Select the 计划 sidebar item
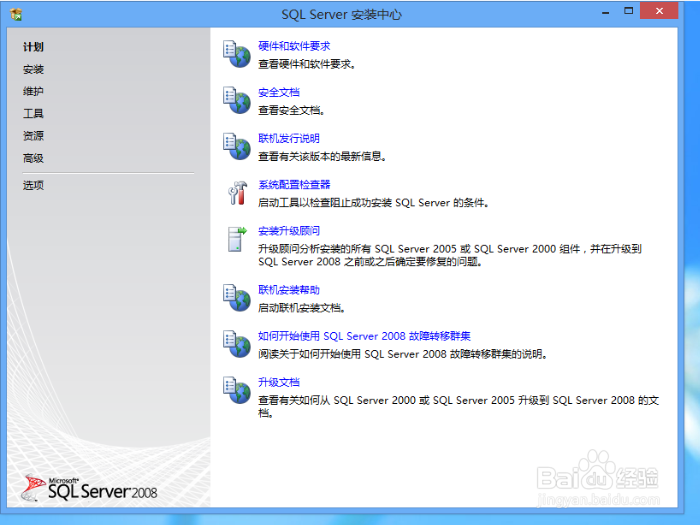Screen dimensions: 700x525 pyautogui.click(x=33, y=47)
